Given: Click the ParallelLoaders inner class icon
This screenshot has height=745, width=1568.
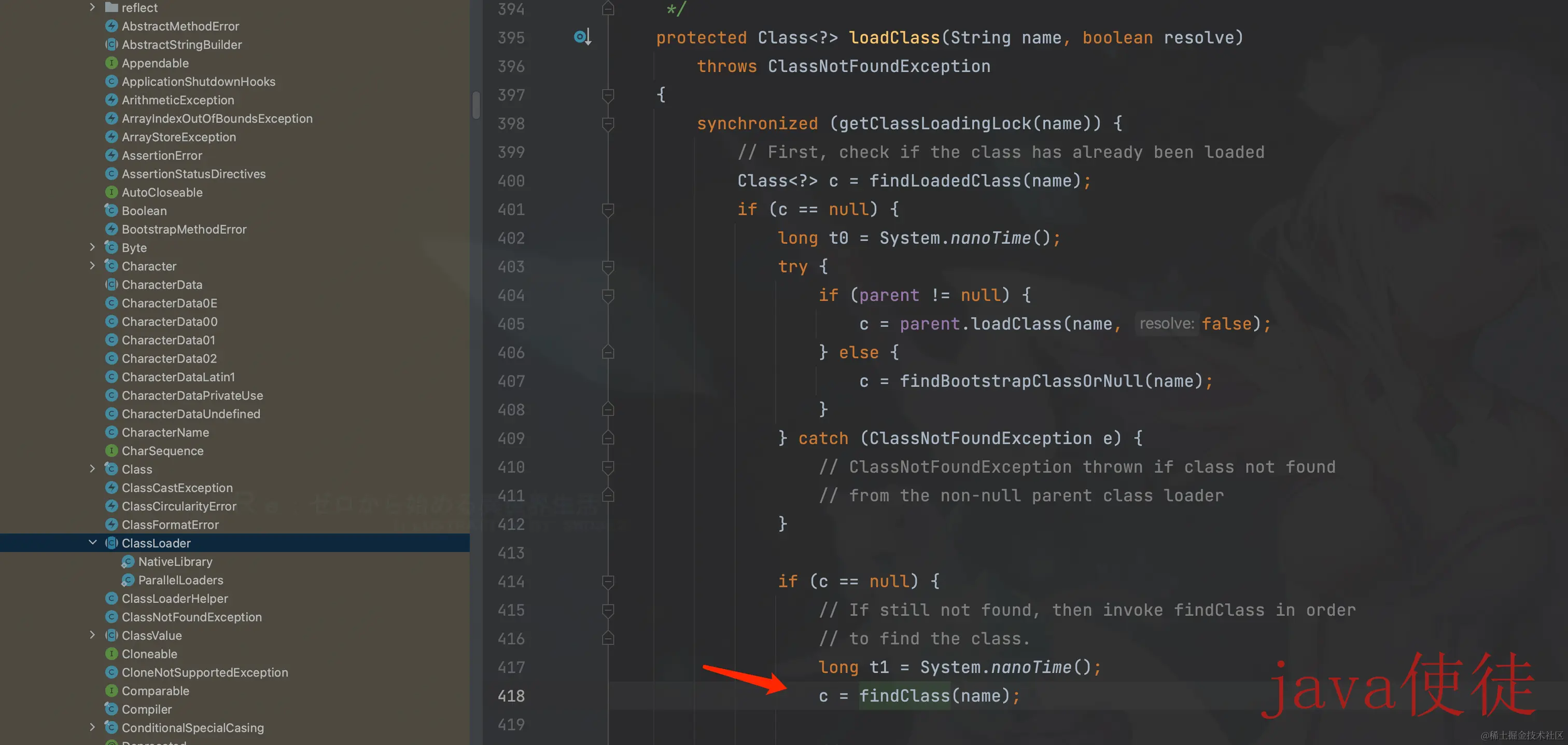Looking at the screenshot, I should coord(128,580).
